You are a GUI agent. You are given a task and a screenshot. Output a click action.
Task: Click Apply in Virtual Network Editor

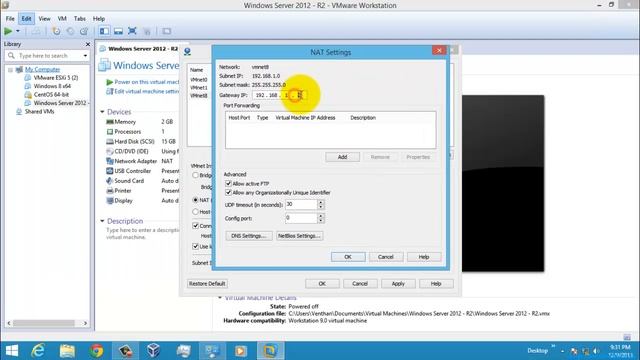(398, 284)
